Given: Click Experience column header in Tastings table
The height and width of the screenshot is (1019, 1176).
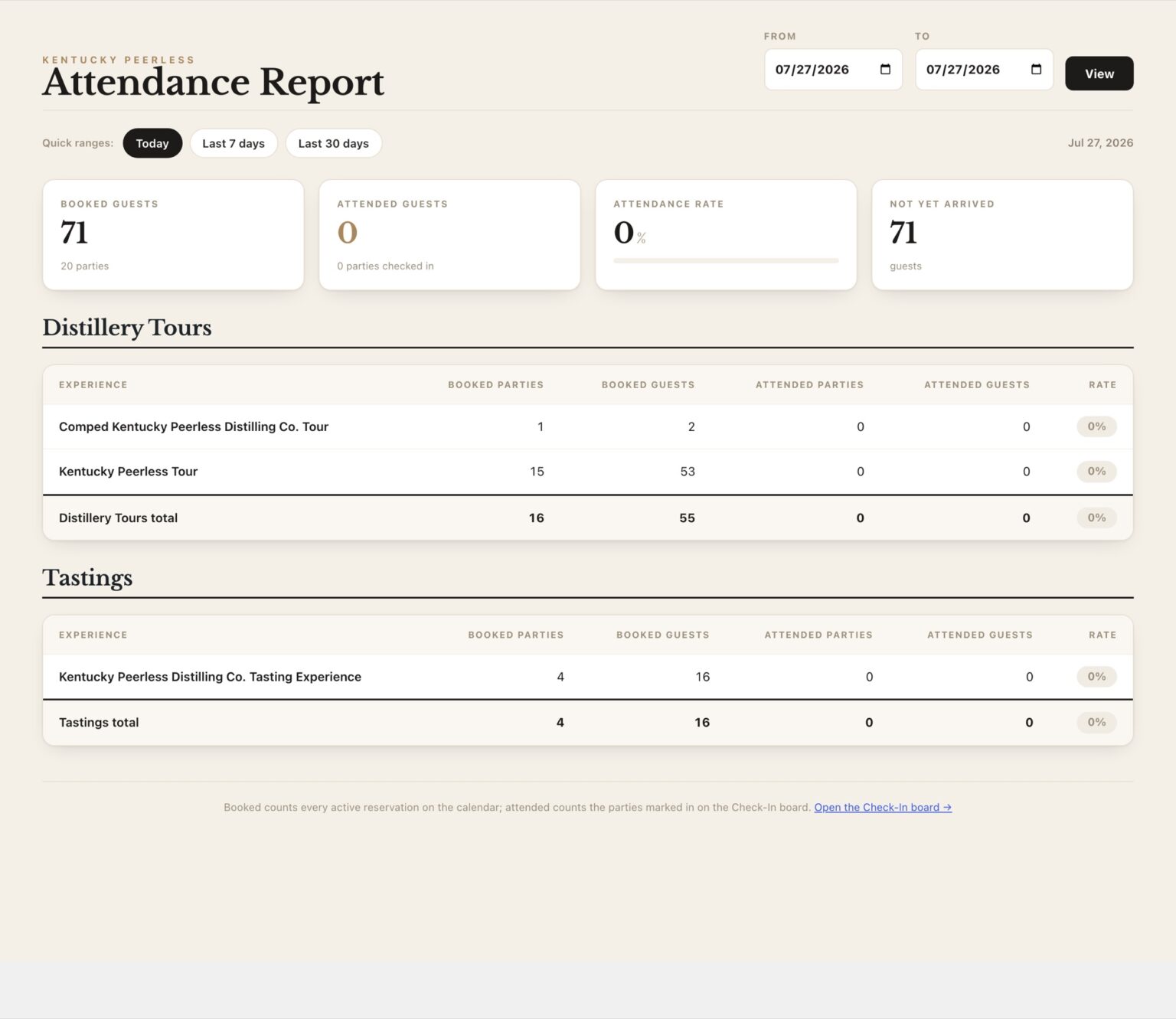Looking at the screenshot, I should [x=93, y=635].
